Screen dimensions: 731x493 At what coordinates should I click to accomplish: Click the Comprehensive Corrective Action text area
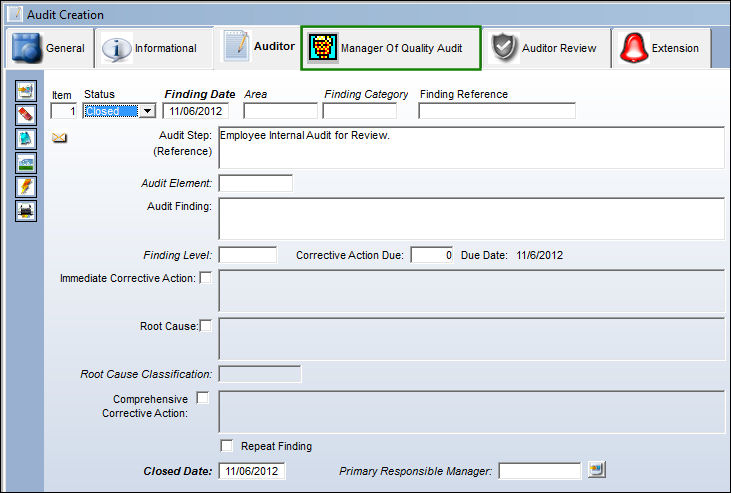471,412
